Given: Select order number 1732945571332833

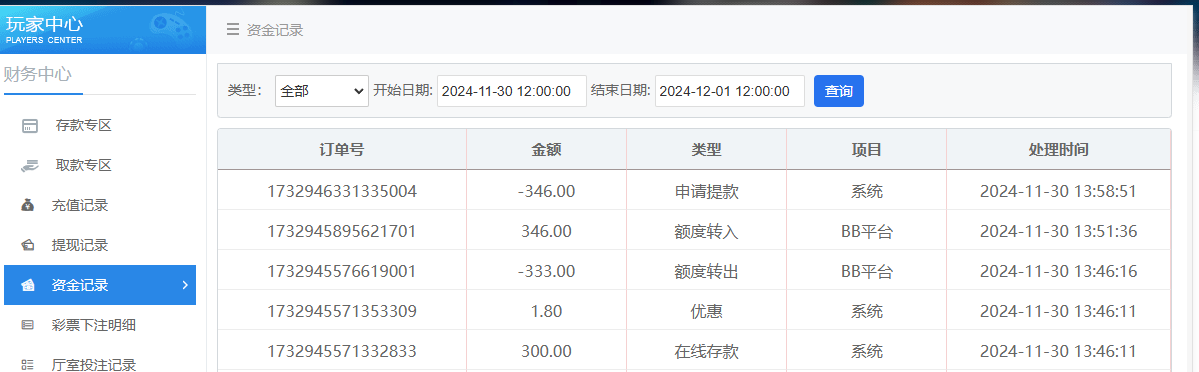Looking at the screenshot, I should (342, 351).
